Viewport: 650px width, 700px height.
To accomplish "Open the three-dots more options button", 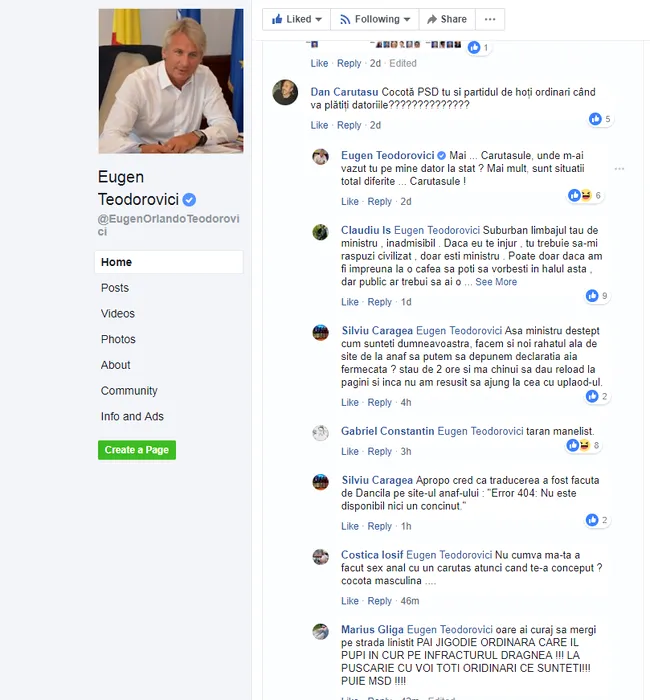I will coord(490,19).
